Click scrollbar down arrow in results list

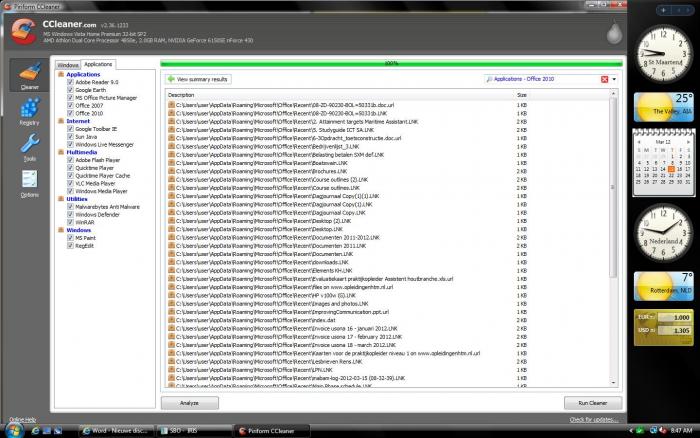(x=613, y=383)
